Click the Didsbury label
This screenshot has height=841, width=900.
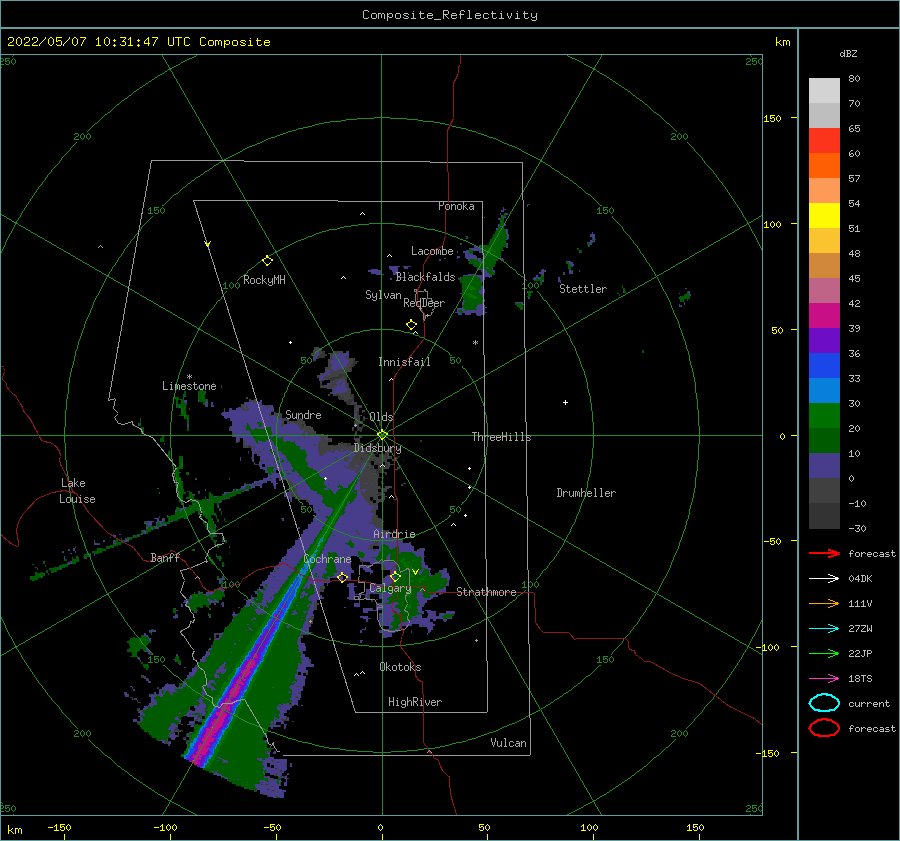coord(378,448)
